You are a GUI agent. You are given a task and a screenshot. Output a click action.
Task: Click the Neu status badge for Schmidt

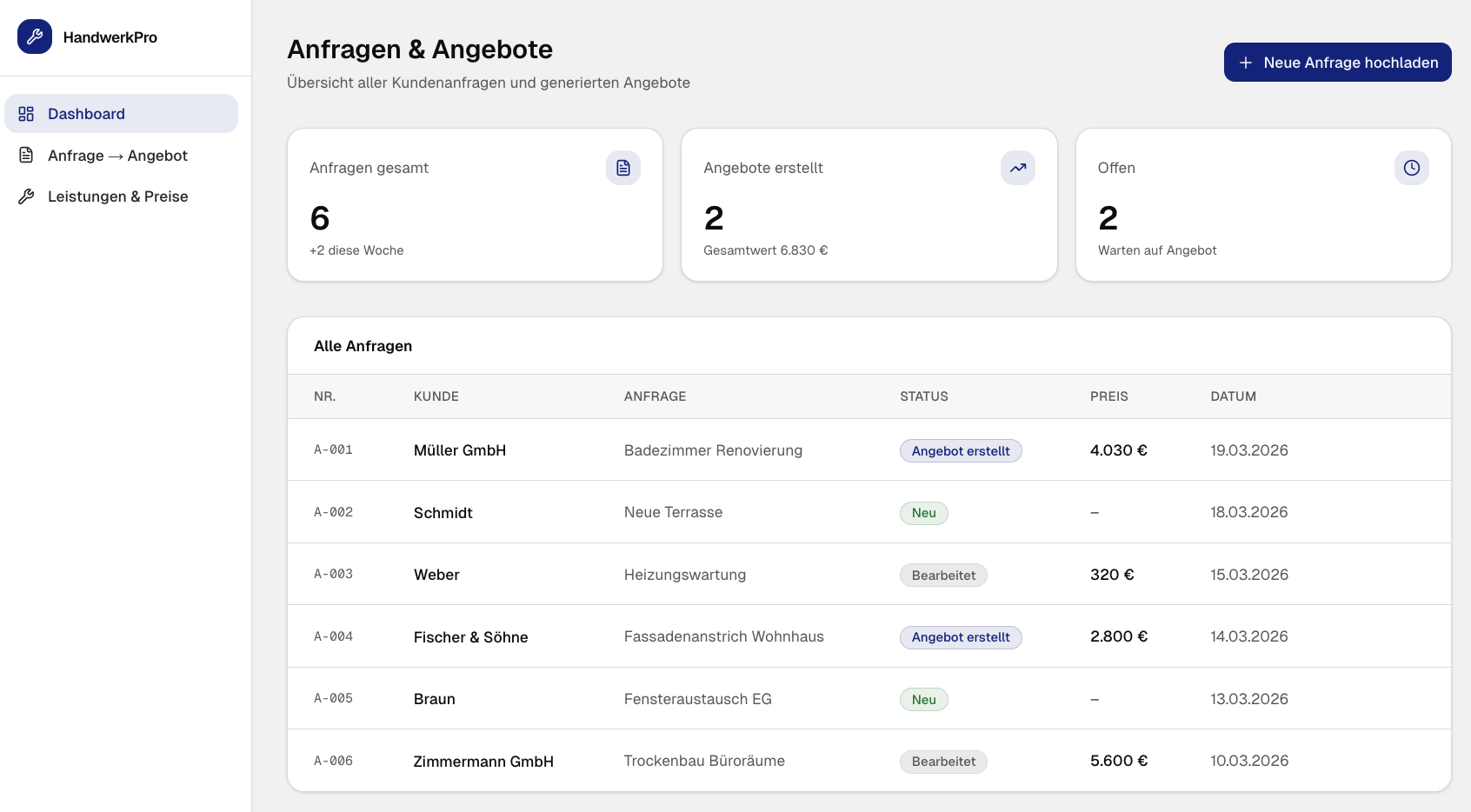[923, 513]
